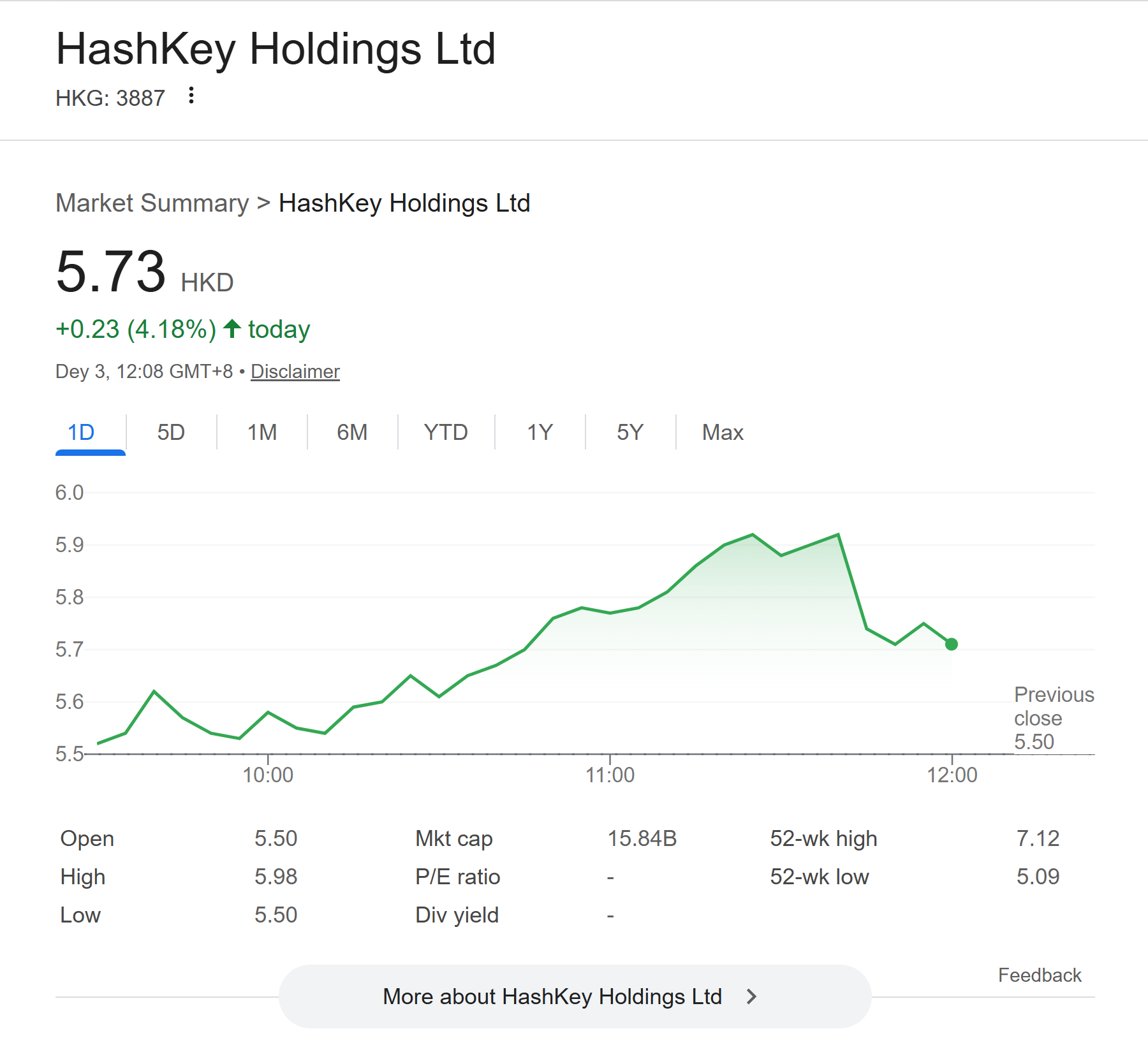Screen dimensions: 1148x1043
Task: Open More about HashKey Holdings Ltd
Action: point(552,996)
